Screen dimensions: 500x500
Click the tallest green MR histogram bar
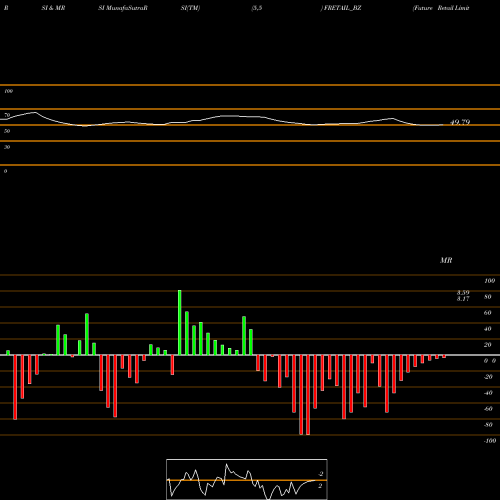coord(180,323)
